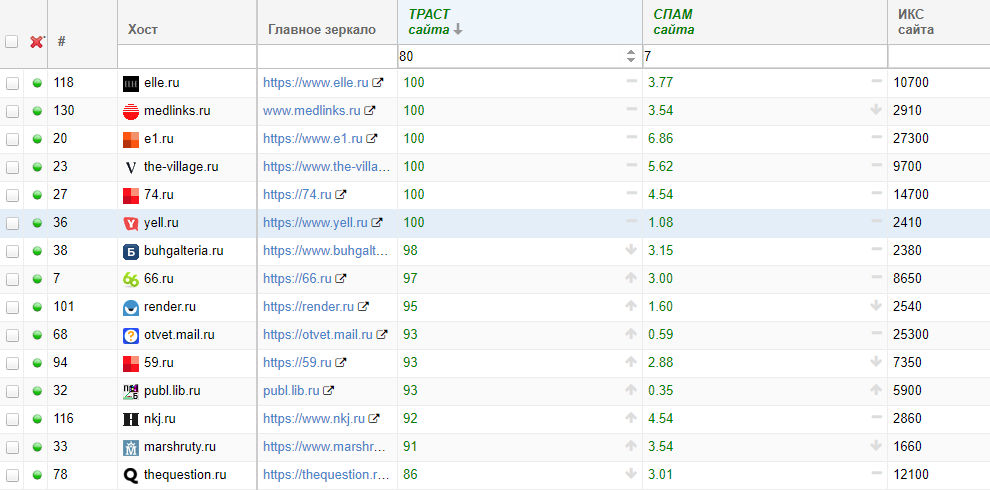This screenshot has height=490, width=990.
Task: Open external link icon for medlinks.ru
Action: (x=370, y=111)
